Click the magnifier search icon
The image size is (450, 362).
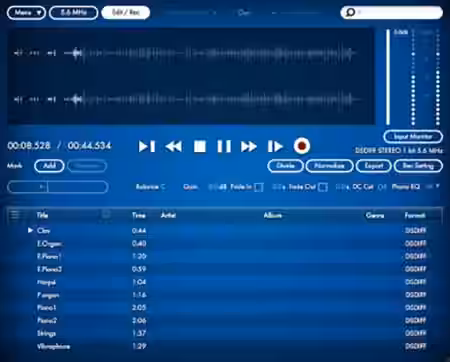(350, 13)
